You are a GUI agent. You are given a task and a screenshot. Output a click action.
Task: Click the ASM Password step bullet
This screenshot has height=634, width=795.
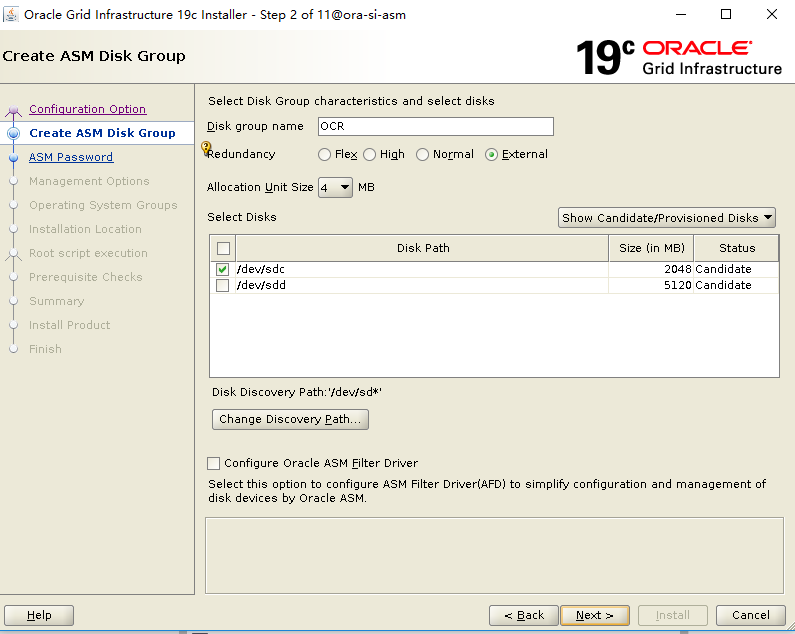pos(14,158)
